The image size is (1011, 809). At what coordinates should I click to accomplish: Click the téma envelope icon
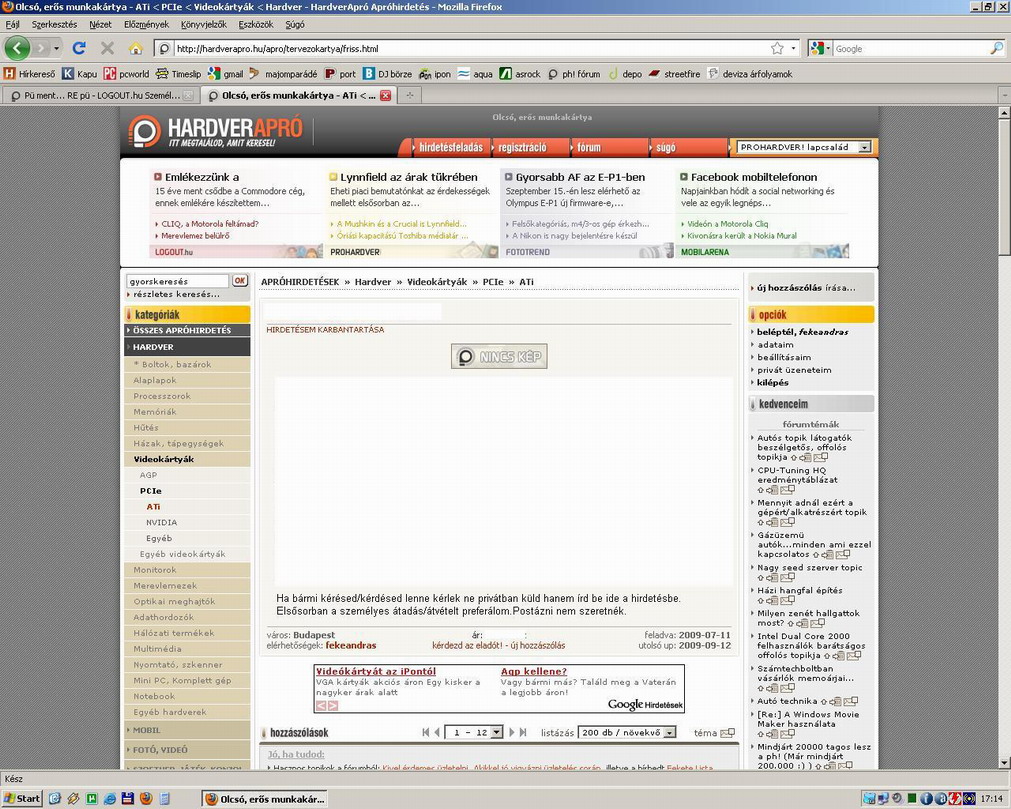coord(727,733)
